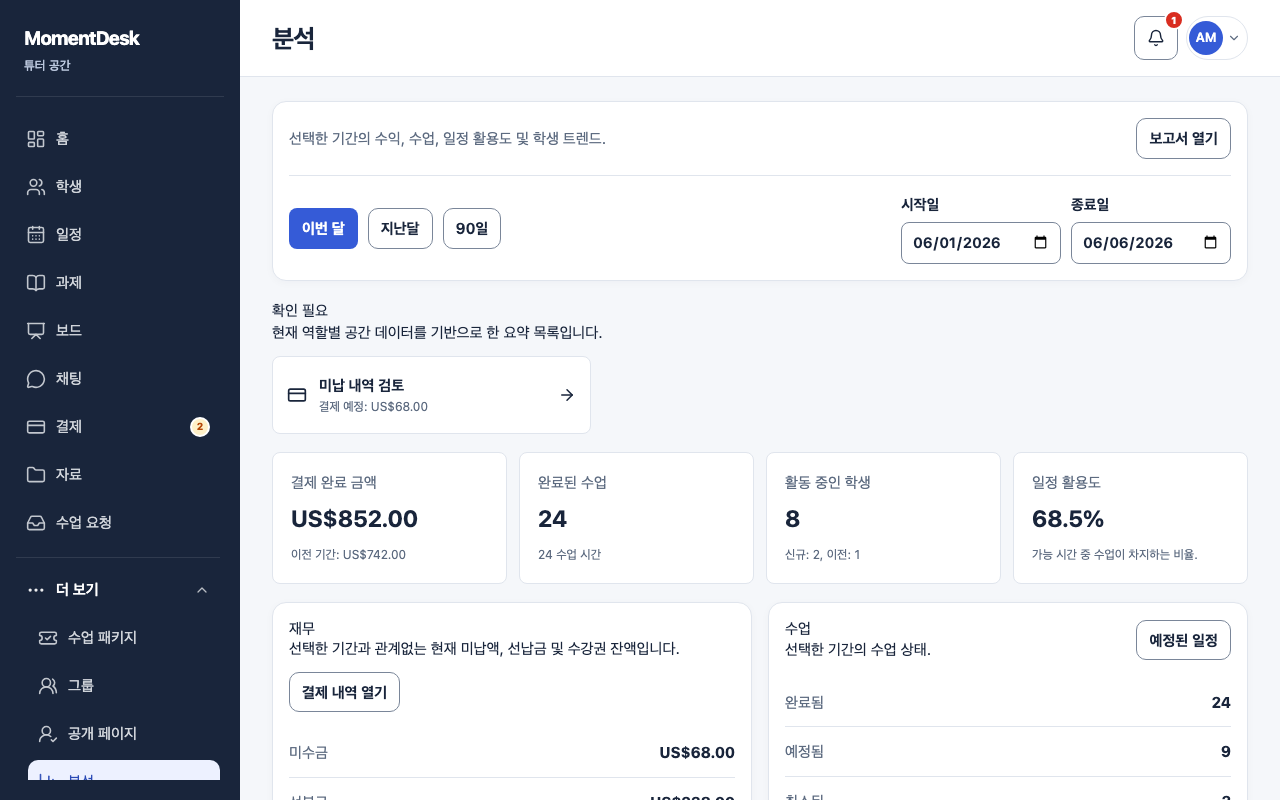Collapse the 더 보기 section chevron
Screen dimensions: 1280x800
coord(202,590)
